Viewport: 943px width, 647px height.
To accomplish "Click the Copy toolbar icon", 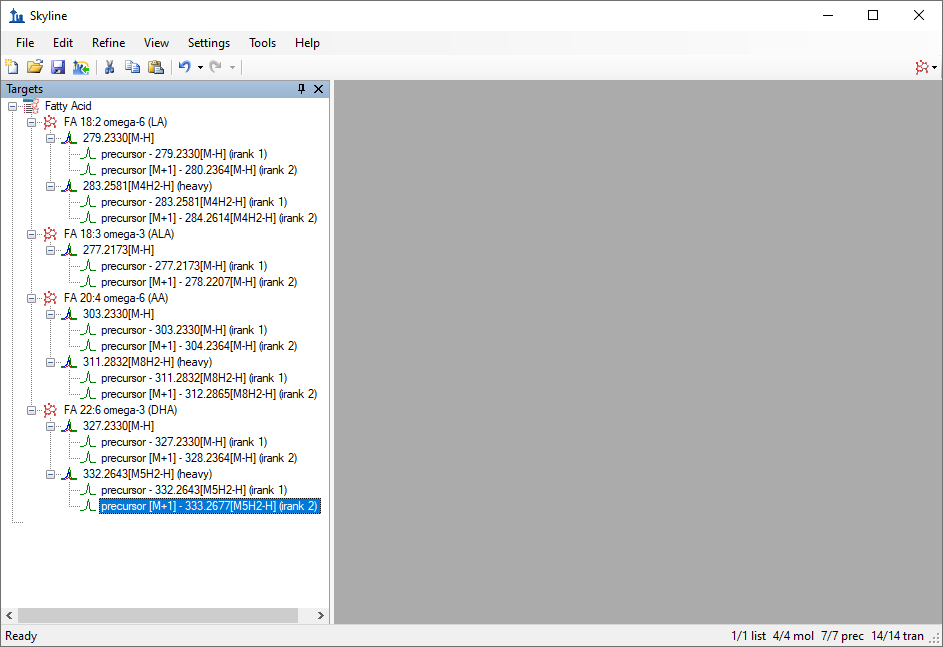I will click(132, 67).
